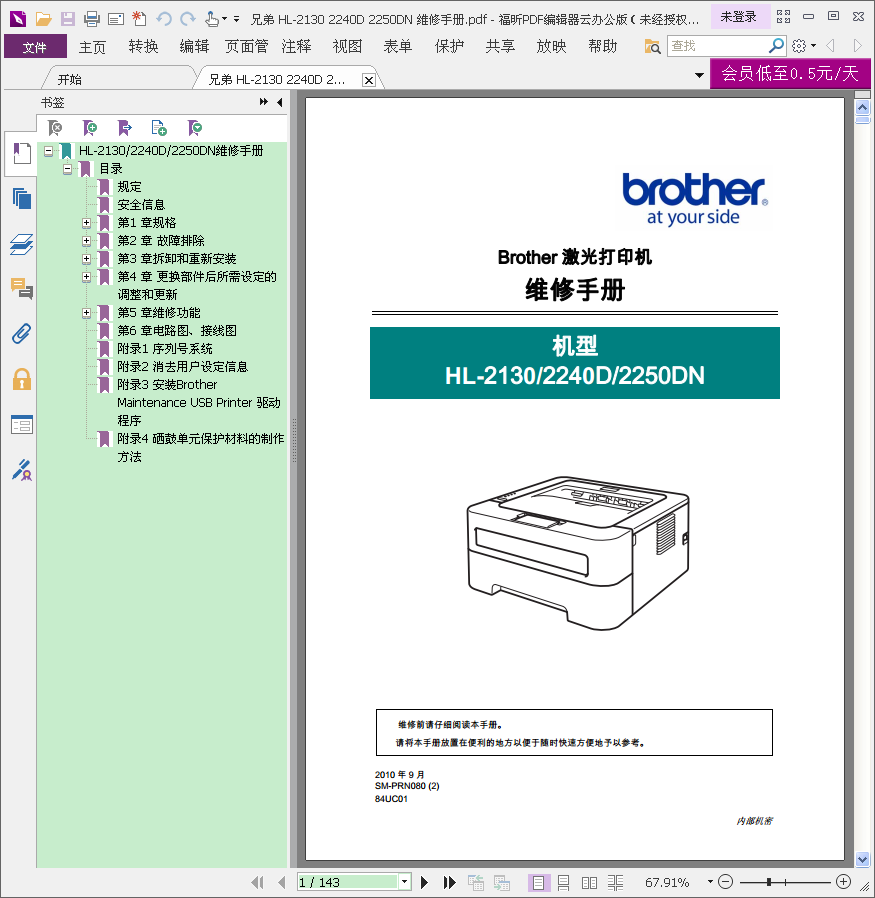875x898 pixels.
Task: Go to the next page
Action: coord(424,882)
